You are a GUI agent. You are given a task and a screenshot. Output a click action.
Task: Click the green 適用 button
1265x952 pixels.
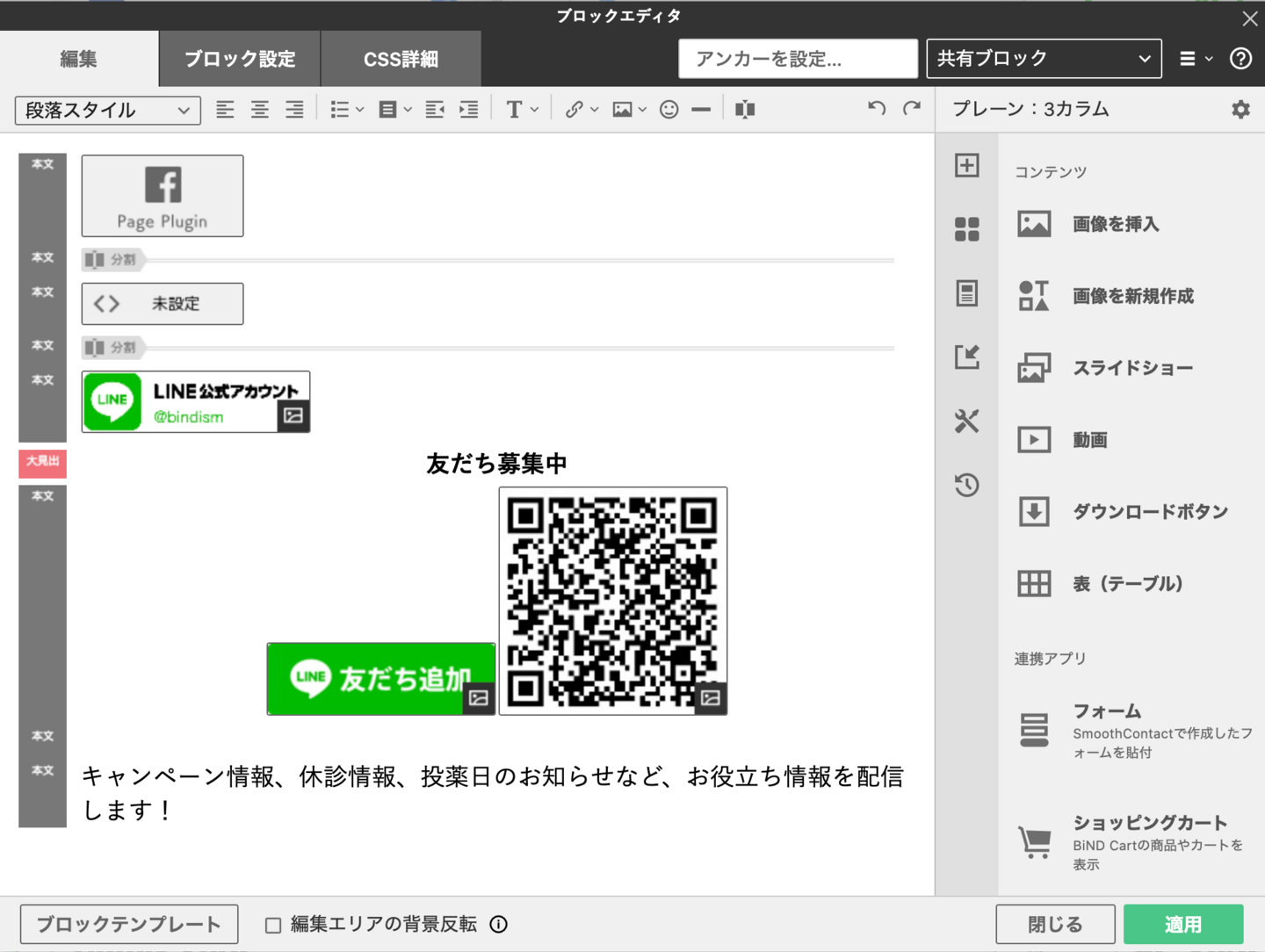coord(1183,924)
